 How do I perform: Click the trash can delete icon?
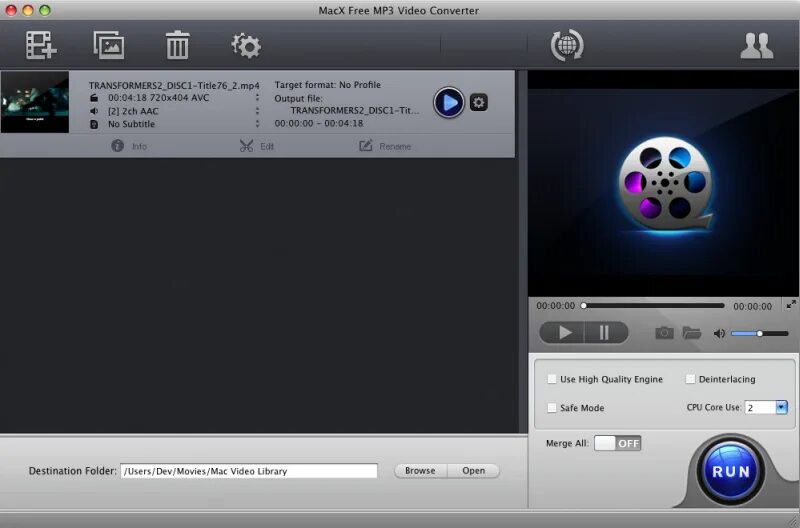[x=178, y=45]
